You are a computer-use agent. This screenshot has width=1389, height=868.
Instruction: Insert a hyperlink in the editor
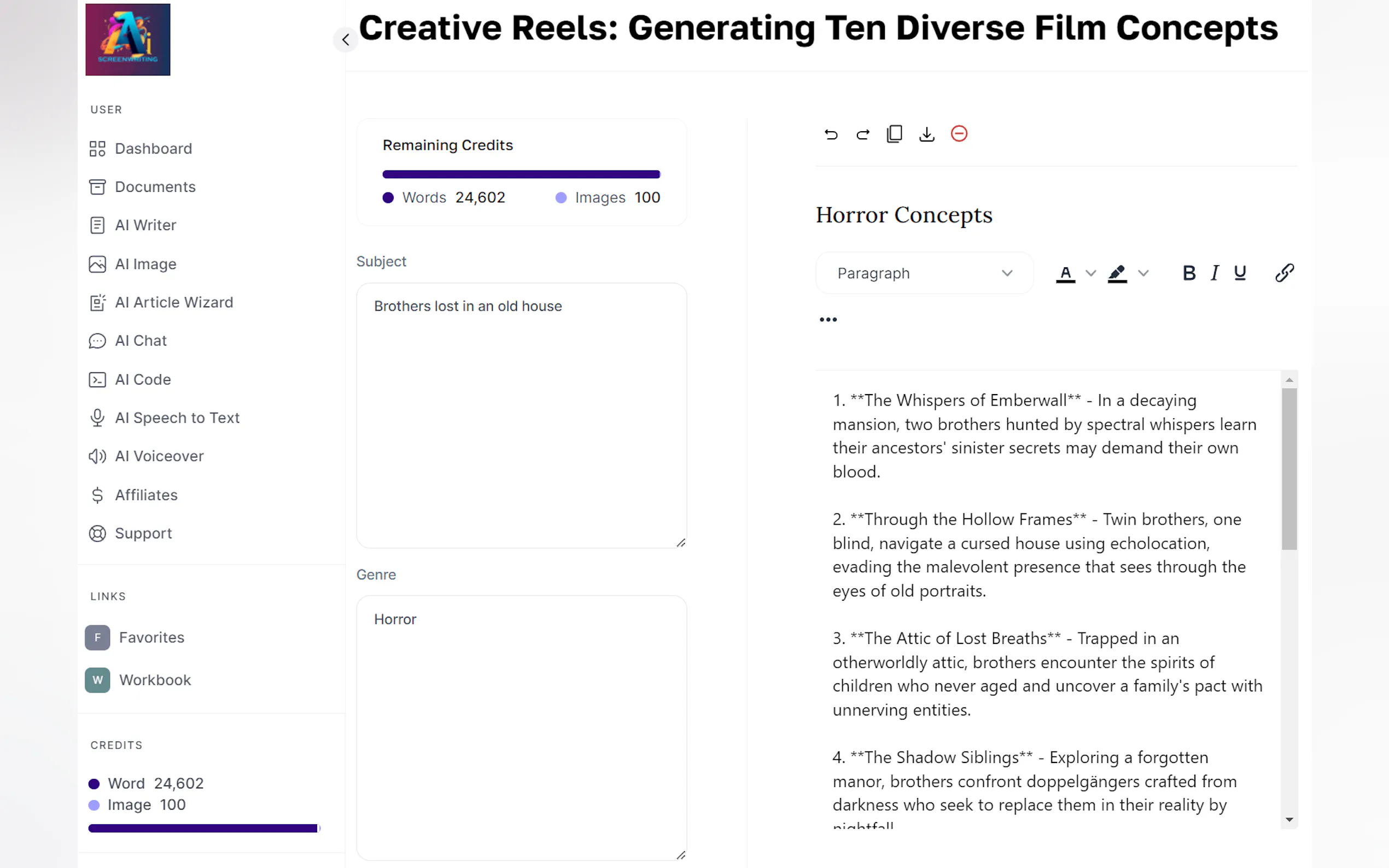(x=1285, y=273)
